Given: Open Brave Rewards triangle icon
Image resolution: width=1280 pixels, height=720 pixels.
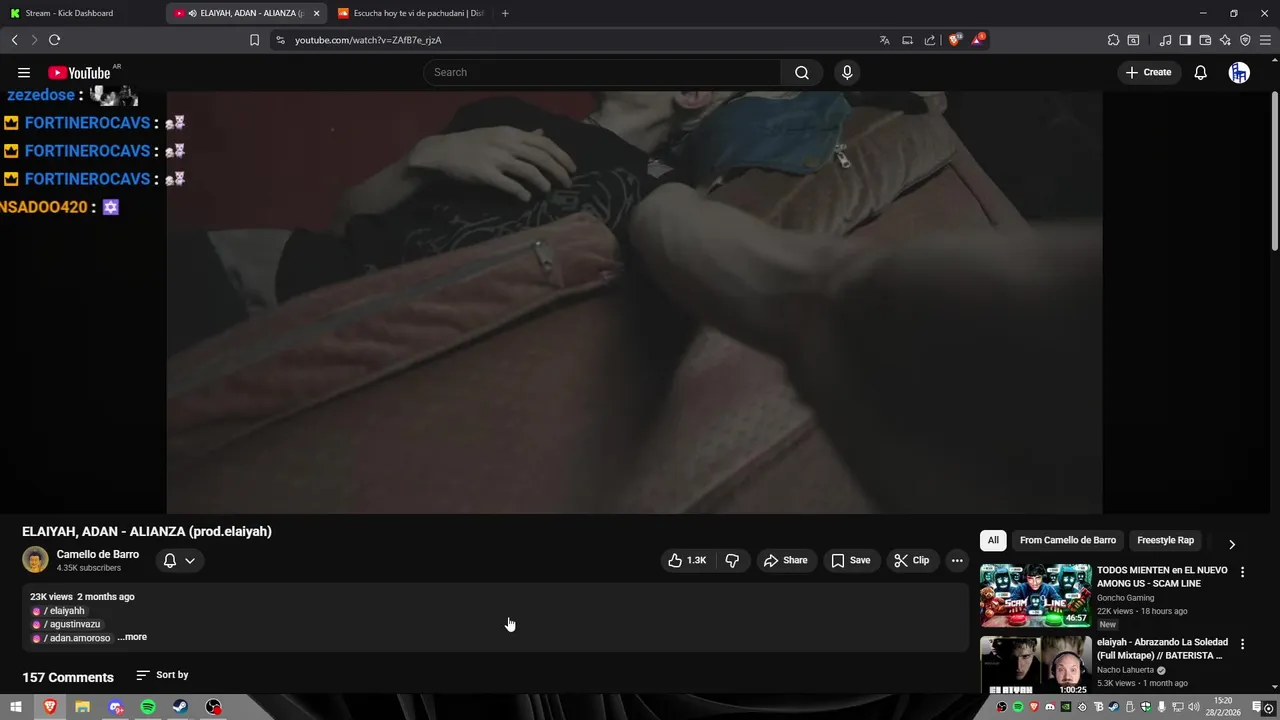Looking at the screenshot, I should click(978, 40).
